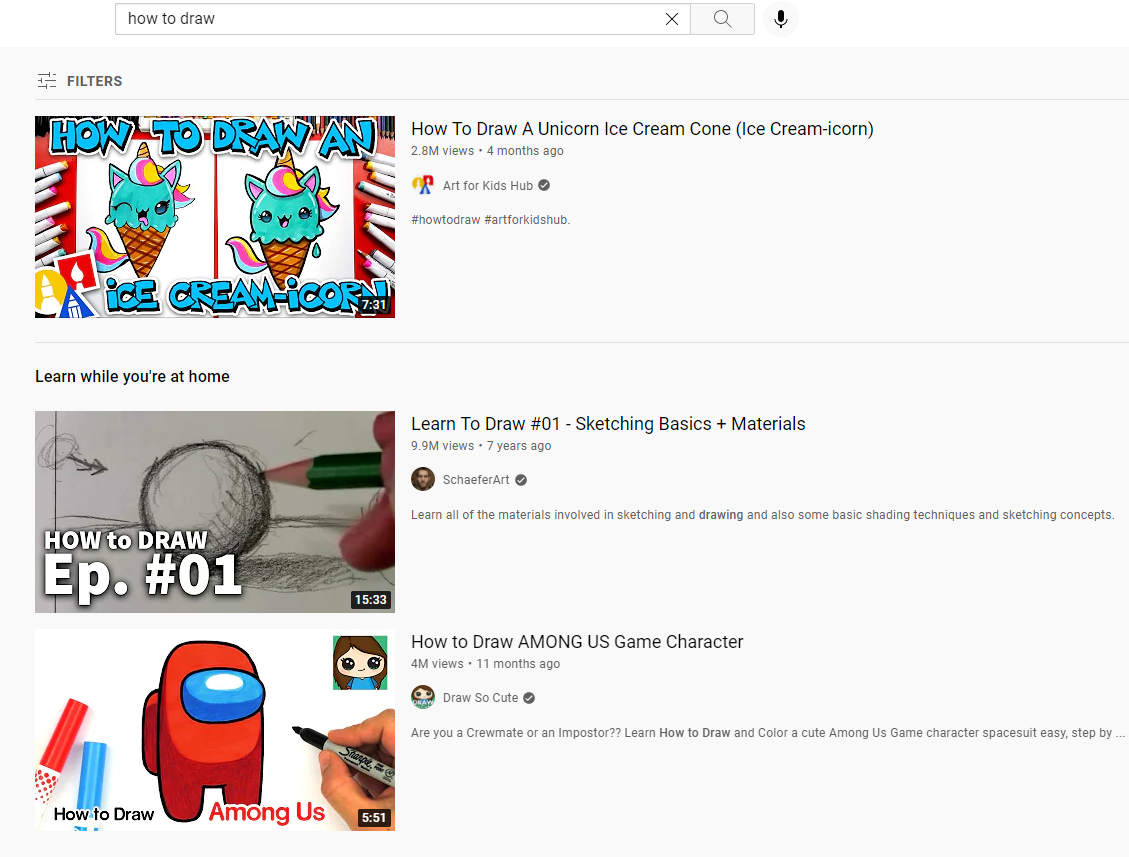Clear the search box with the X icon
Screen dimensions: 1129x857
pyautogui.click(x=672, y=19)
